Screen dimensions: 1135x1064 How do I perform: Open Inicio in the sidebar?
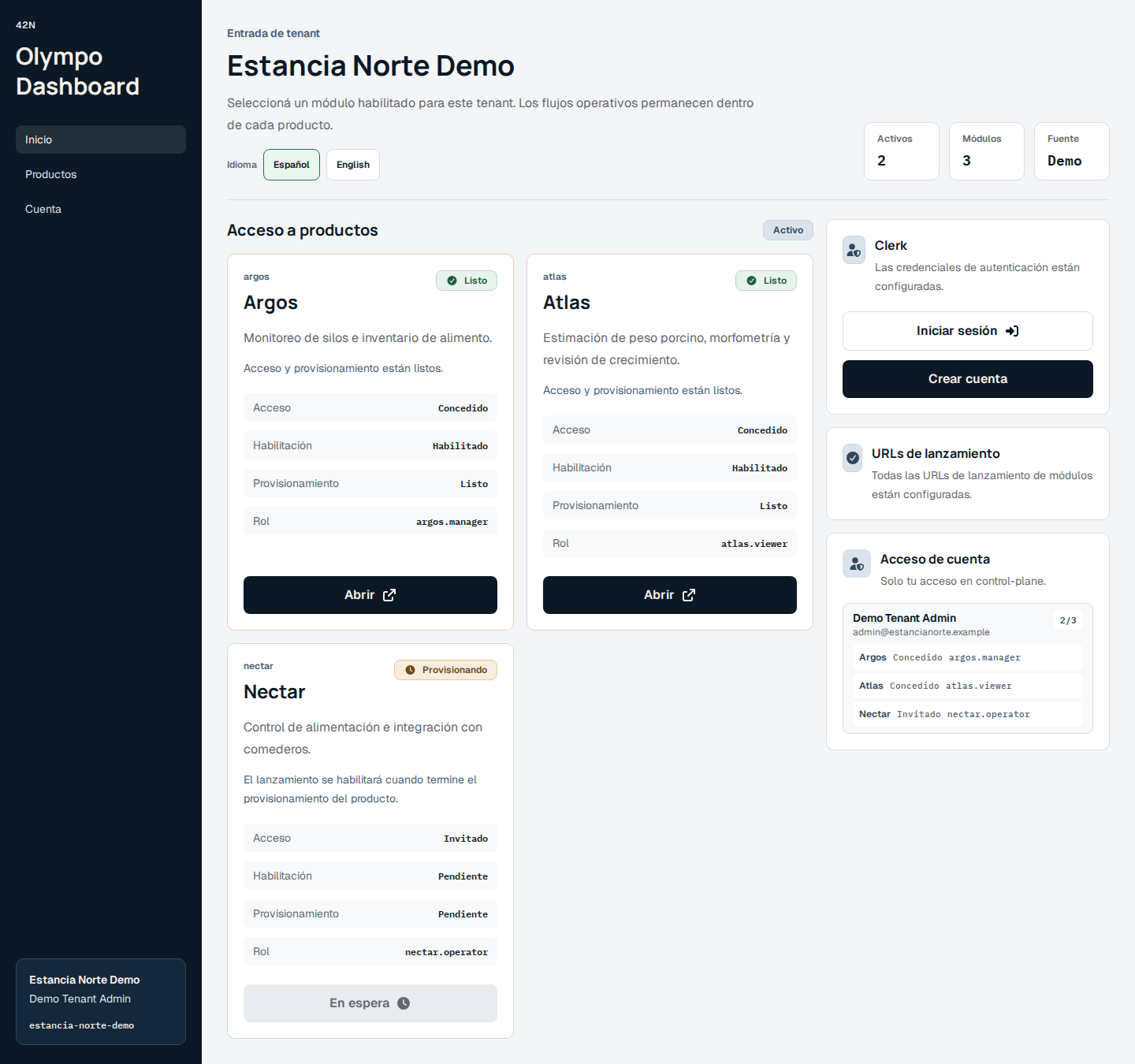101,140
